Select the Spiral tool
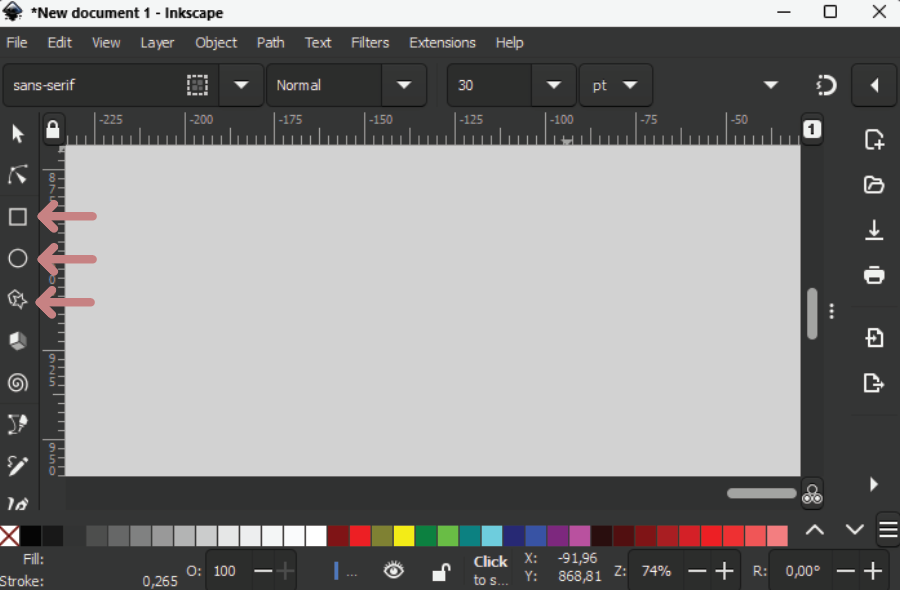Image resolution: width=900 pixels, height=590 pixels. coord(18,383)
